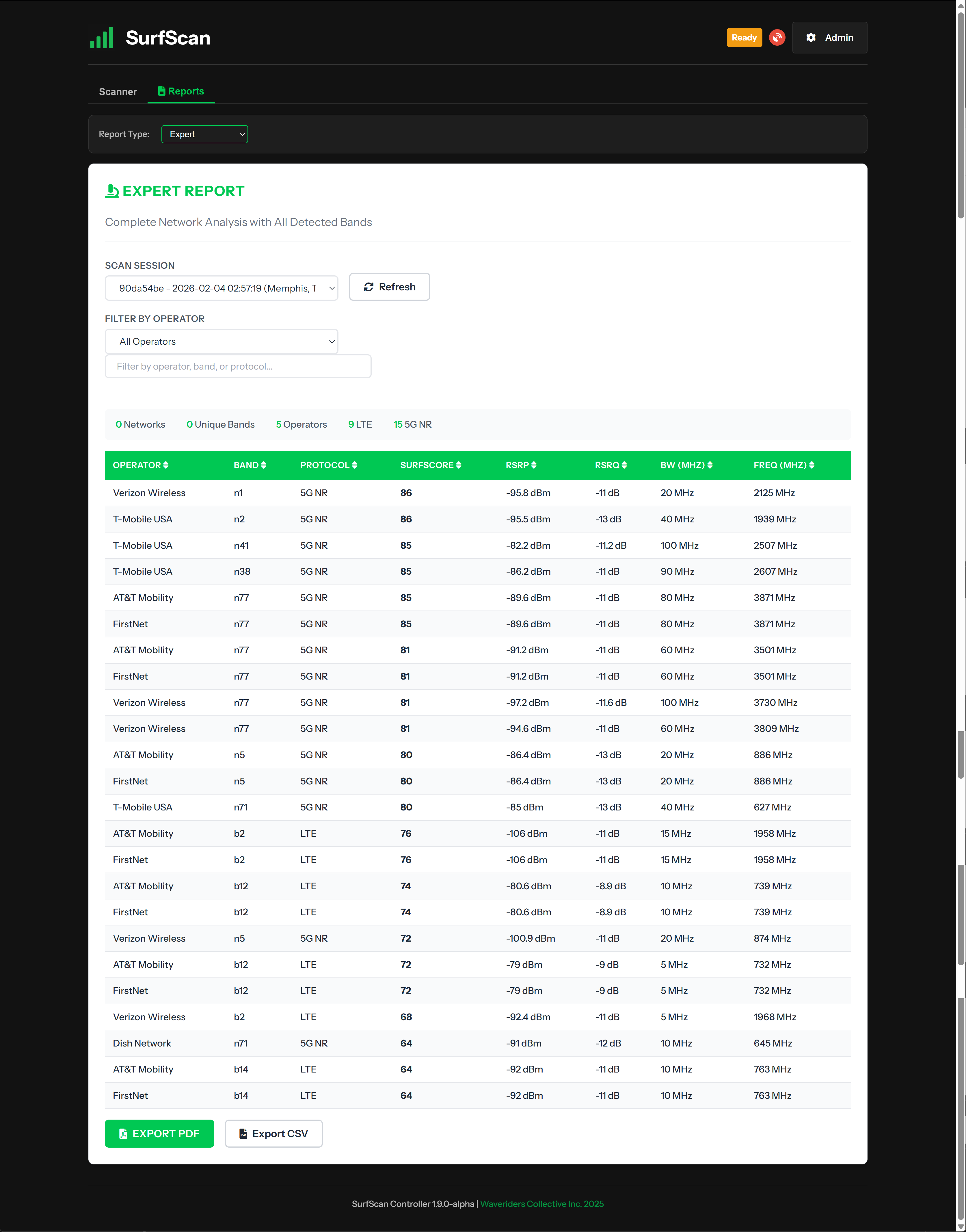Click the 15 5G NR summary stat
The height and width of the screenshot is (1232, 966).
[412, 424]
